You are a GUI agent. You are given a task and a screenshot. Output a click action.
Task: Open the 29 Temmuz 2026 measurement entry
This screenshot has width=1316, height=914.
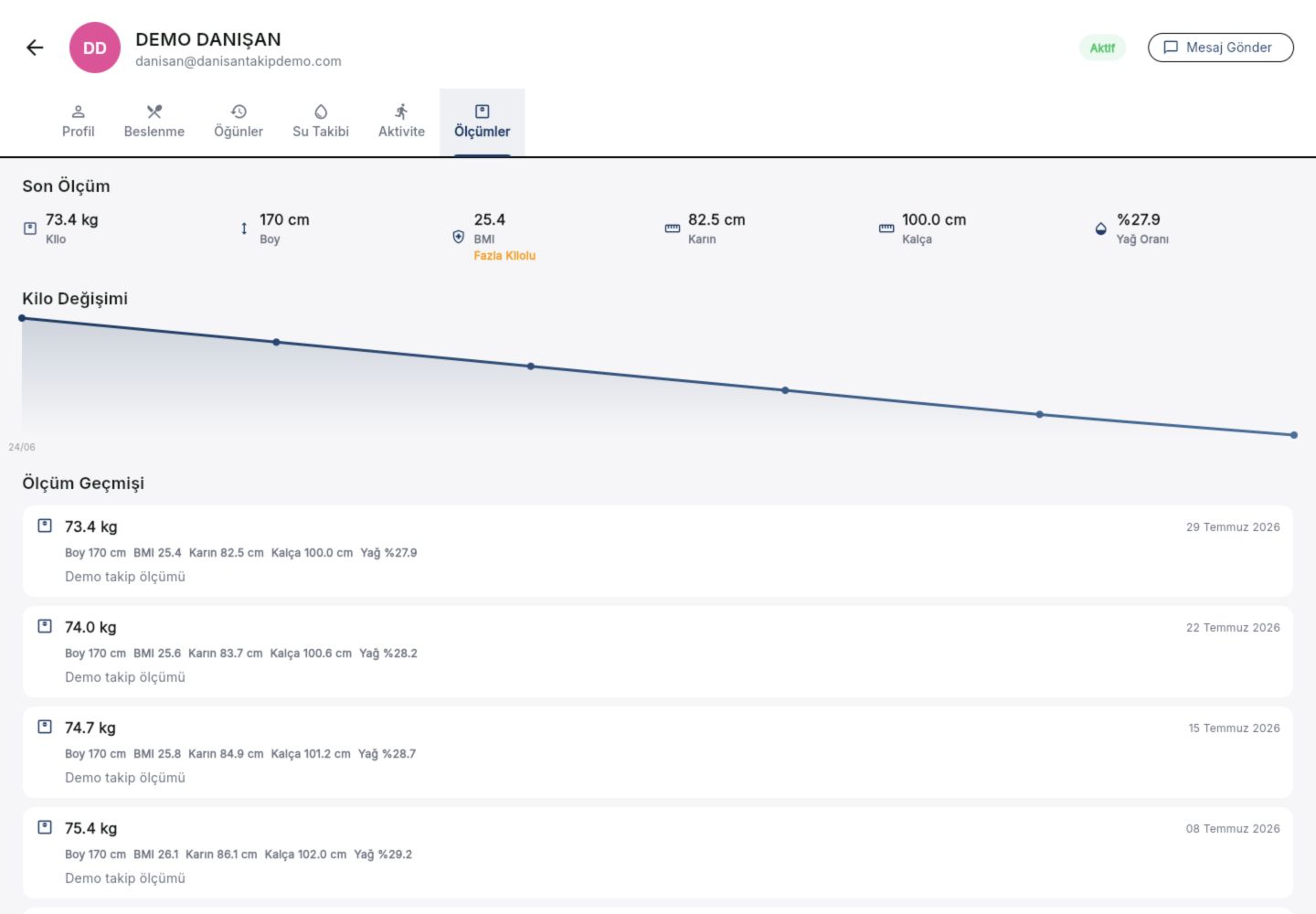[658, 551]
